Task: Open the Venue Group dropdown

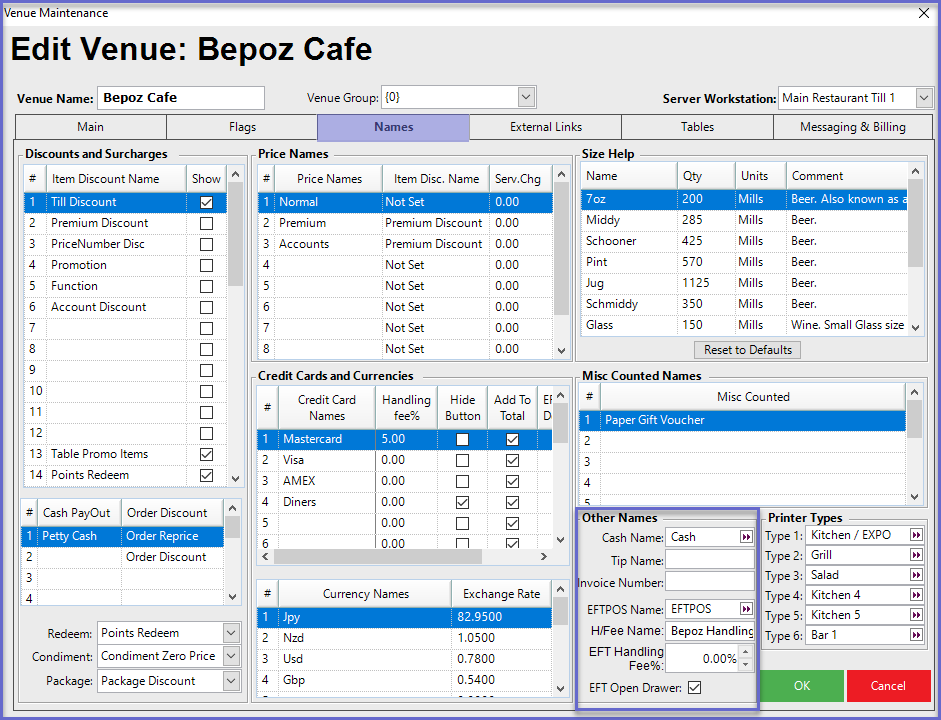Action: (527, 98)
